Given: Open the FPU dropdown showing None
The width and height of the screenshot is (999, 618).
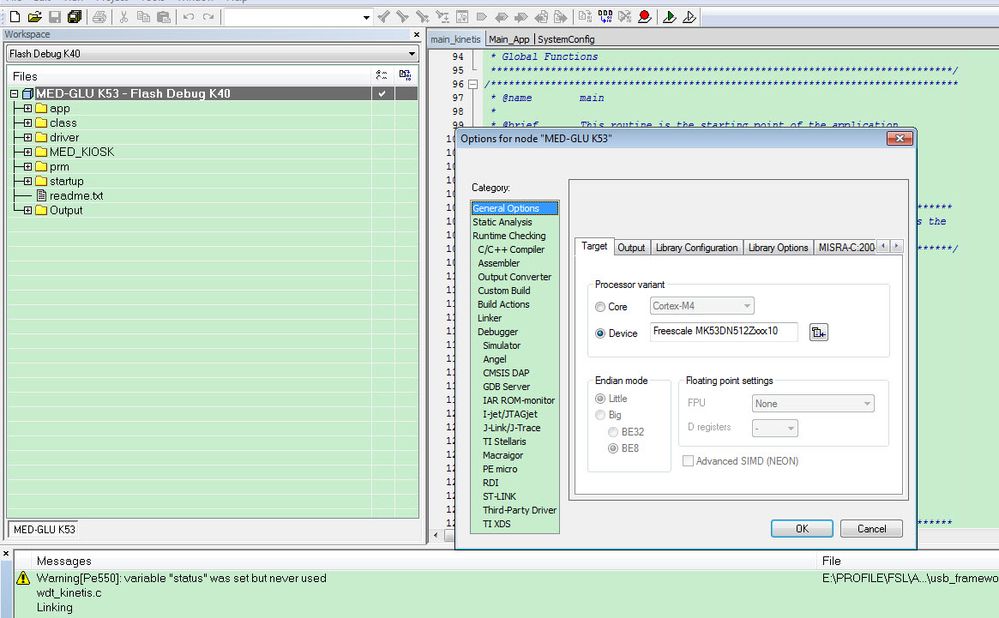Looking at the screenshot, I should [x=867, y=403].
